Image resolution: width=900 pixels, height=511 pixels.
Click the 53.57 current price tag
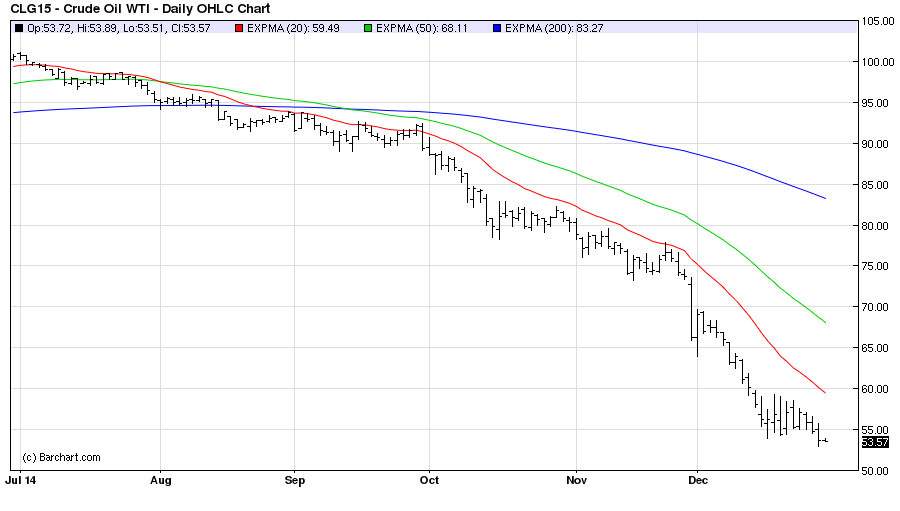click(874, 442)
